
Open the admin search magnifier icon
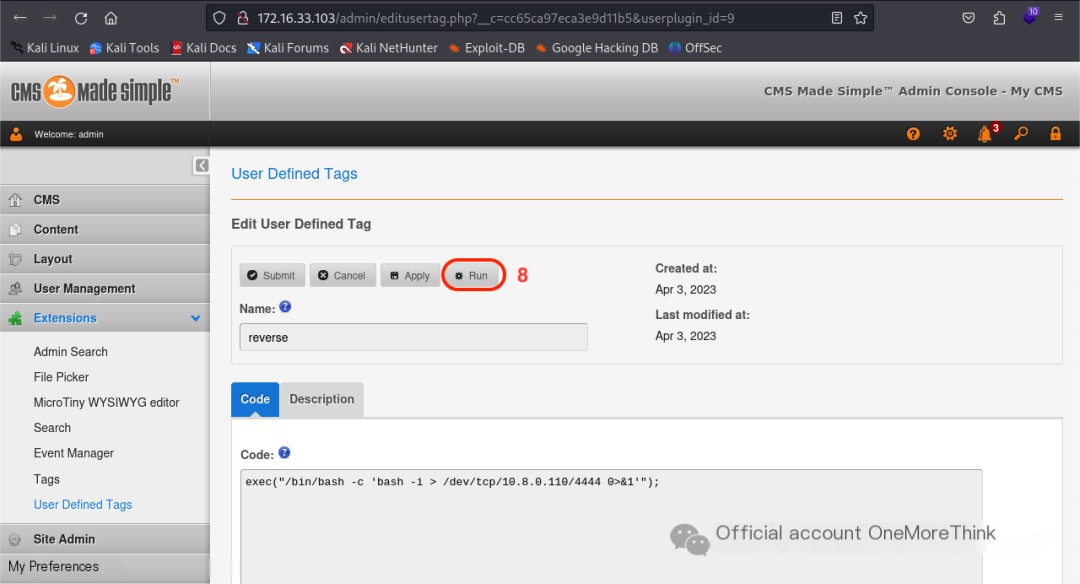pos(1021,133)
